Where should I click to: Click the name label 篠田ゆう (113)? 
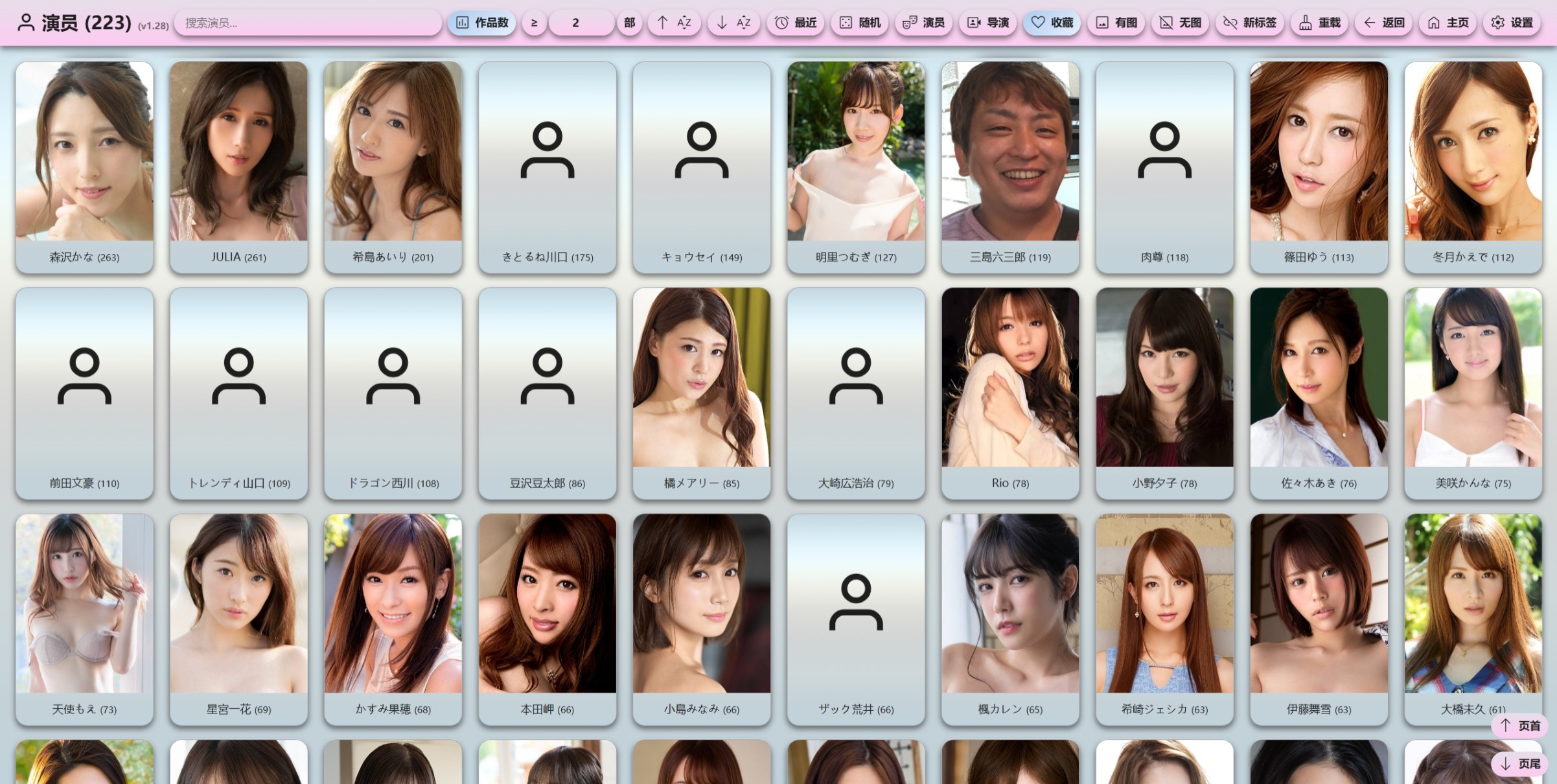click(1319, 257)
